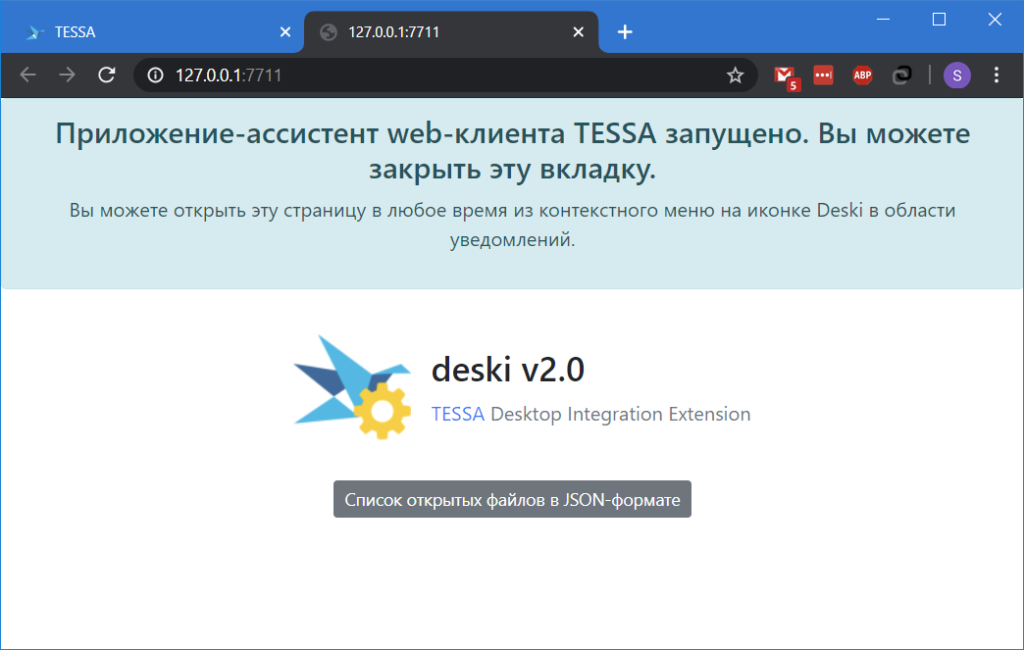
Task: Open the red dots password extension
Action: click(x=823, y=75)
